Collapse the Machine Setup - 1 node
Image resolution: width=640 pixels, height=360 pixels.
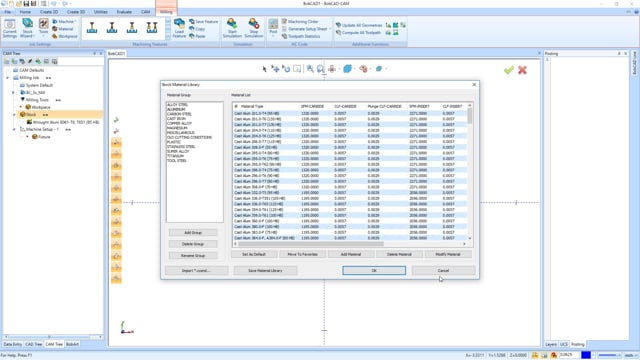pyautogui.click(x=14, y=129)
